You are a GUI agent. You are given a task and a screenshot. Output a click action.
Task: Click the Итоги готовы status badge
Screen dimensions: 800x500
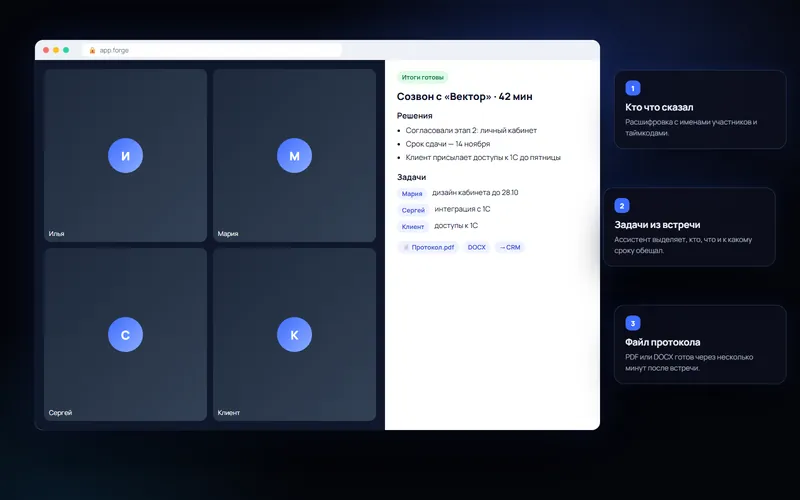422,78
